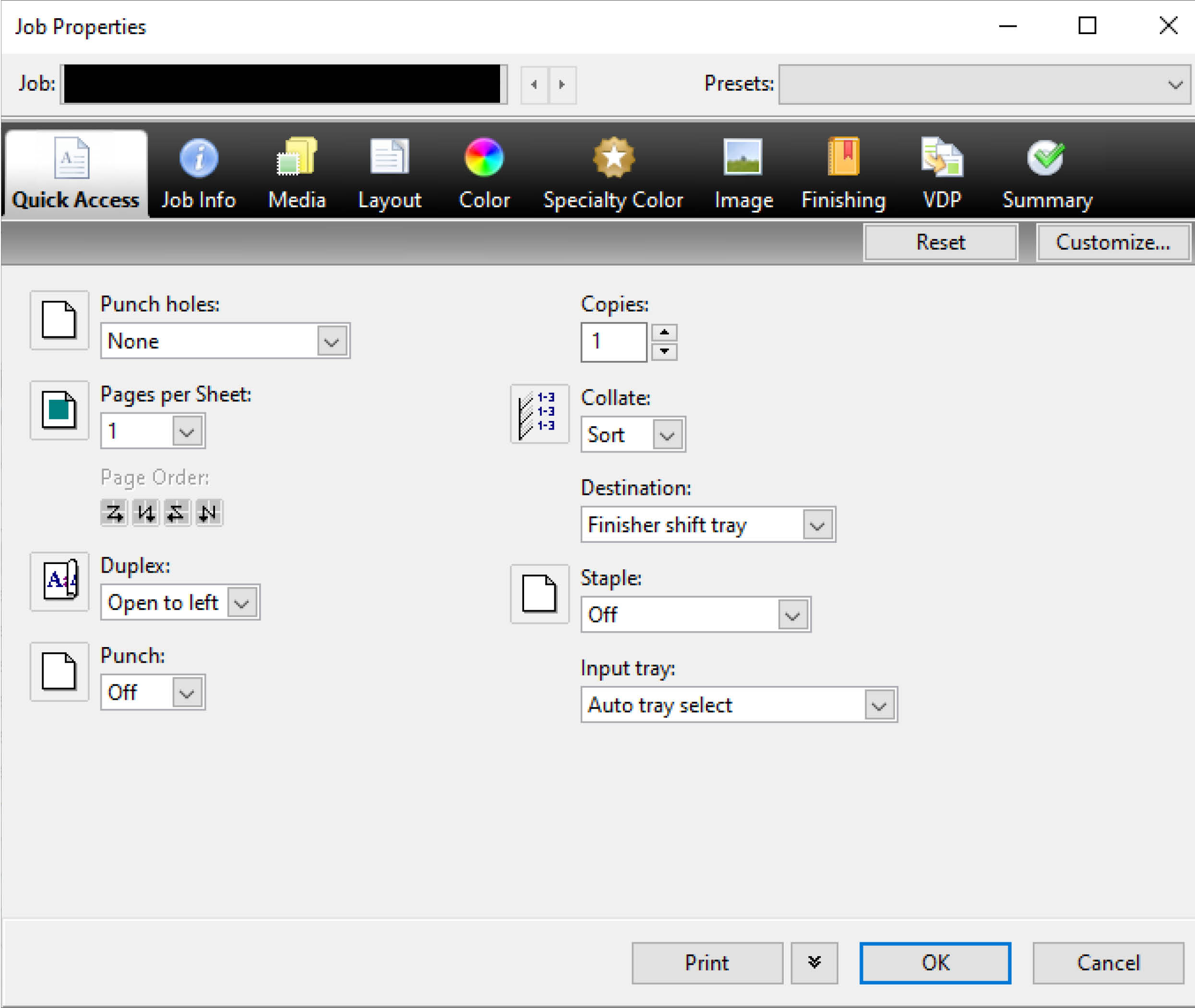Go to the VDP tab
1195x1008 pixels.
pyautogui.click(x=942, y=174)
